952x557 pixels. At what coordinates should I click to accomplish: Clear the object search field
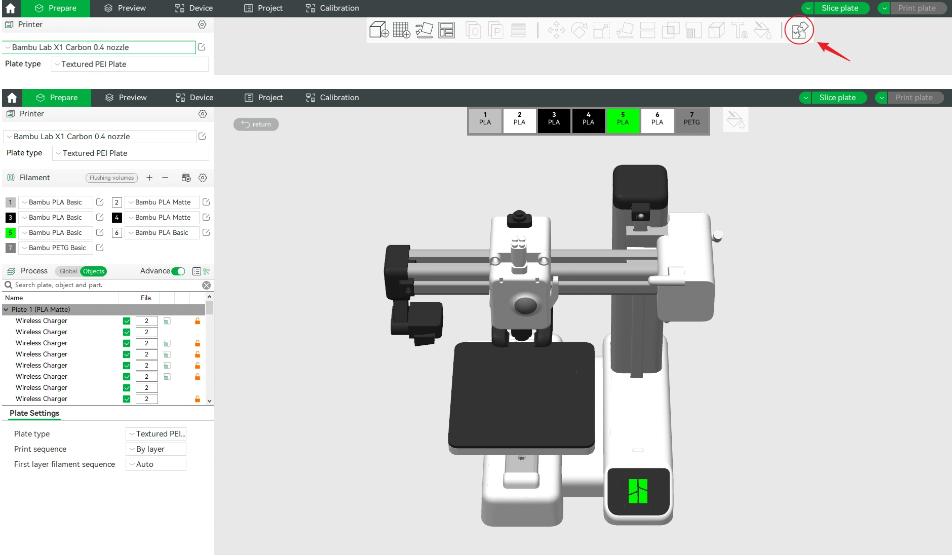(x=206, y=285)
